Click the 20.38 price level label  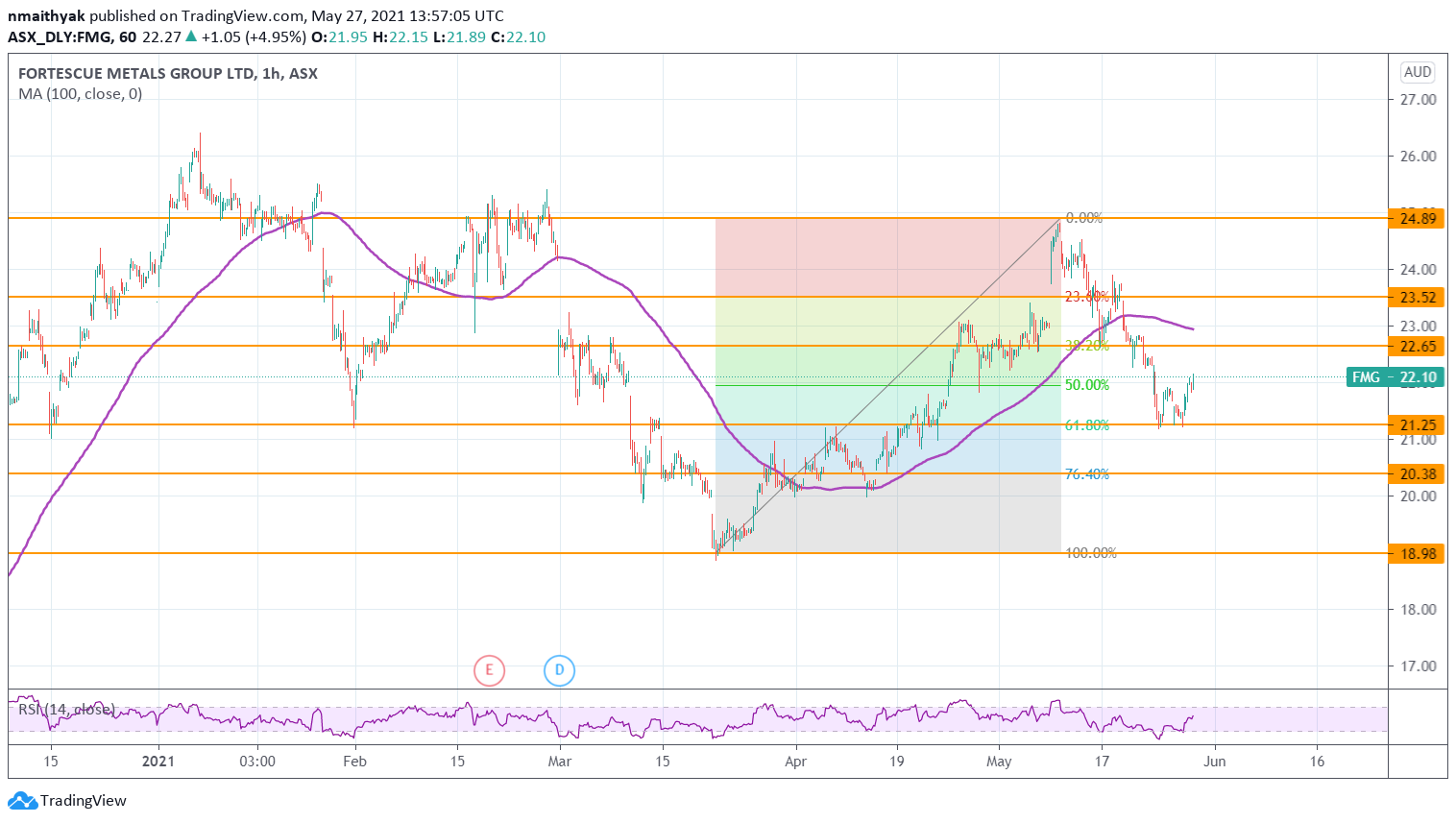[1416, 473]
